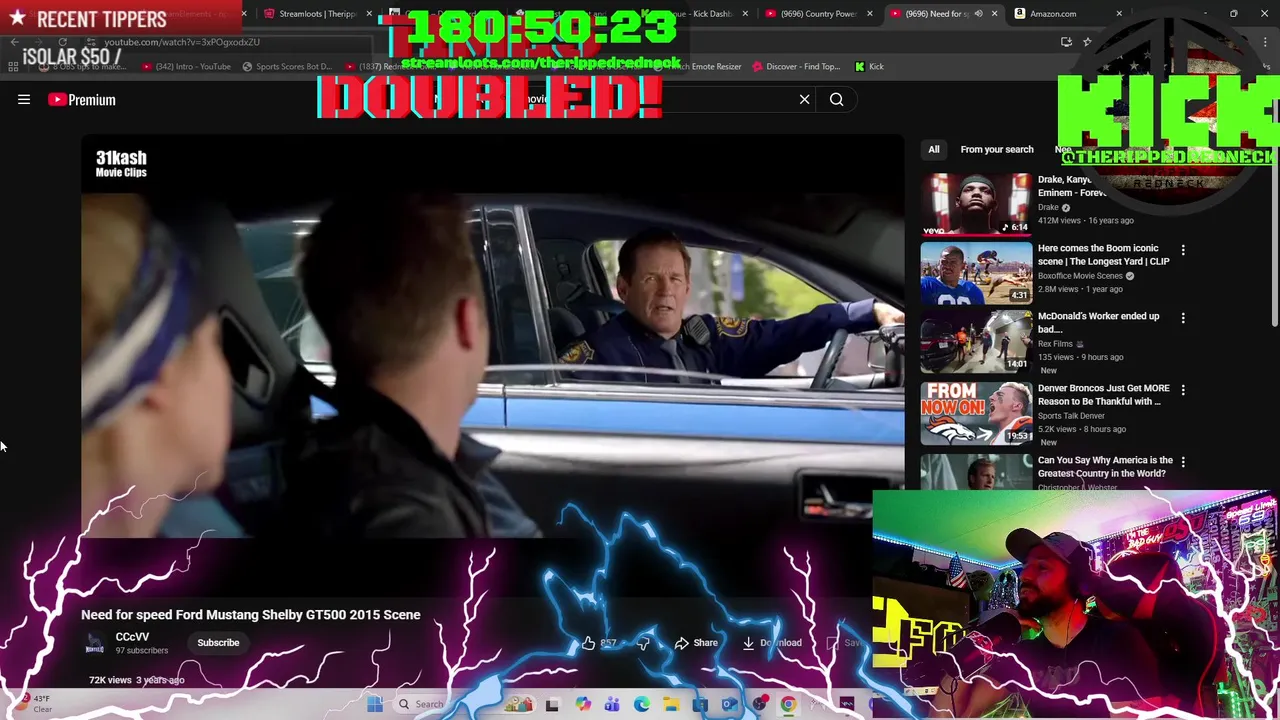Open Windows Start menu
Viewport: 1280px width, 720px height.
pyautogui.click(x=375, y=704)
